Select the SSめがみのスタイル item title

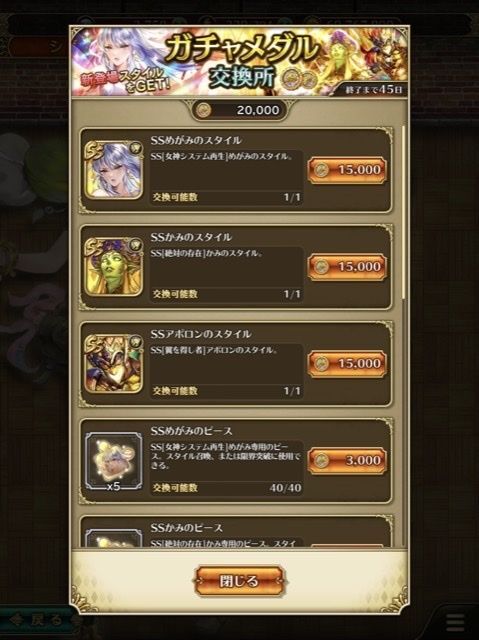(196, 140)
